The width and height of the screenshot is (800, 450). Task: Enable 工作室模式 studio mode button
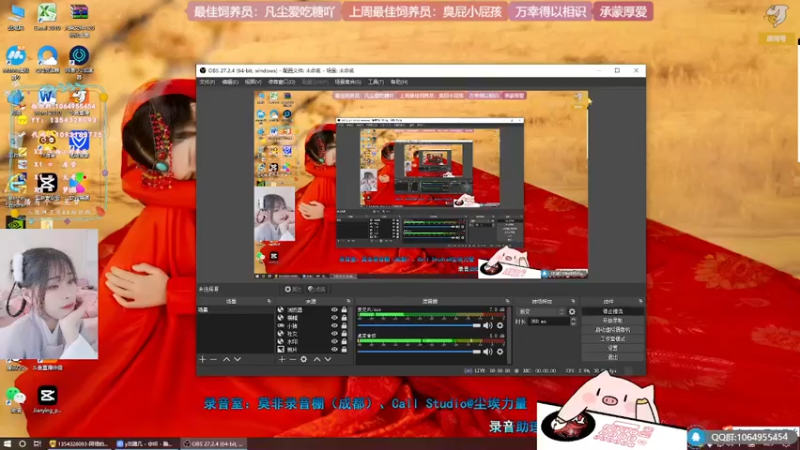pyautogui.click(x=612, y=339)
